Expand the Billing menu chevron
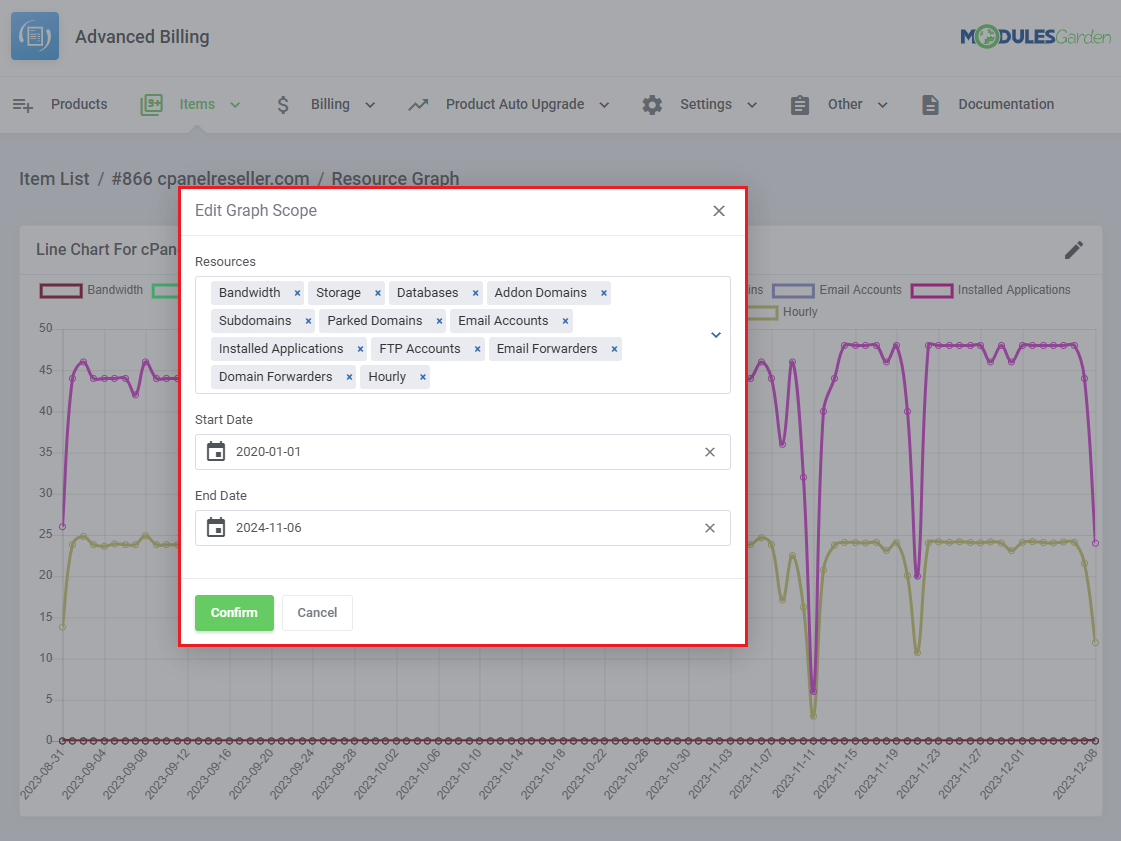Viewport: 1121px width, 841px height. pos(370,105)
